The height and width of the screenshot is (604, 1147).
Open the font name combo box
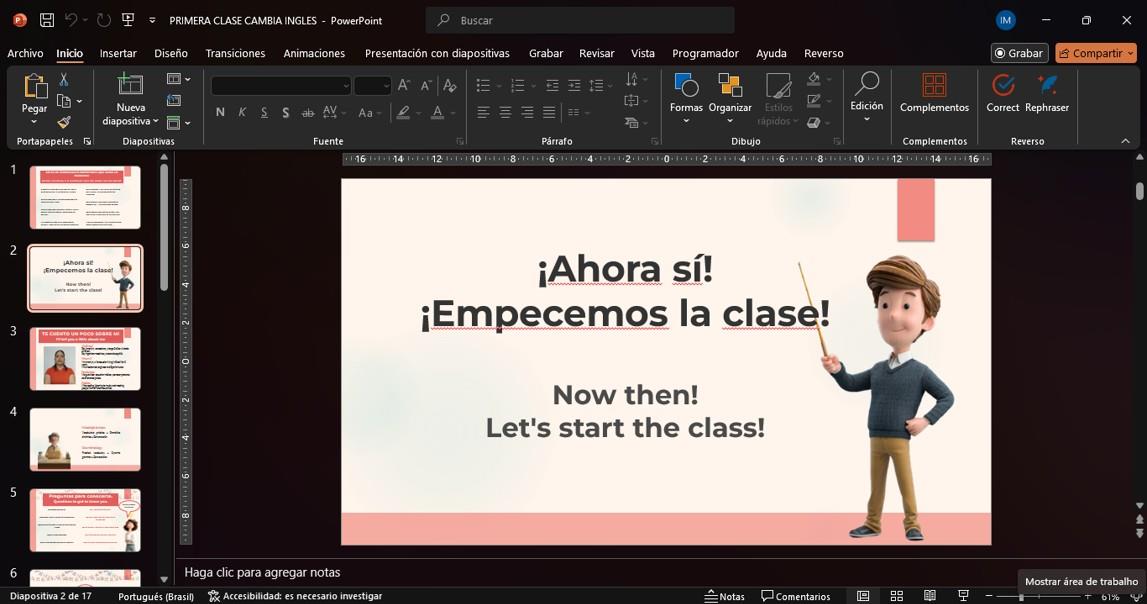[x=280, y=86]
